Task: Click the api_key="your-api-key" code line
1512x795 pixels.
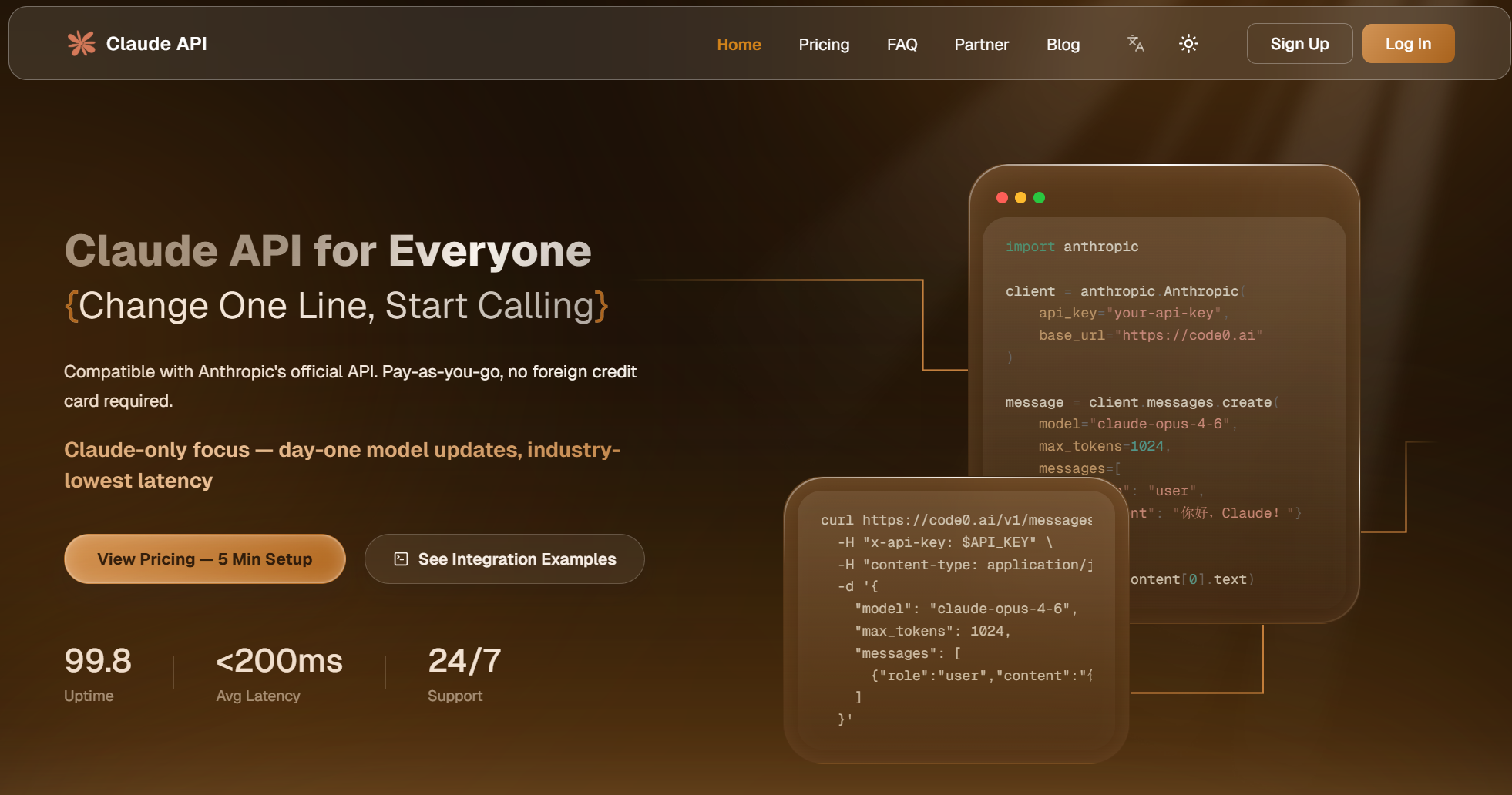Action: 1134,313
